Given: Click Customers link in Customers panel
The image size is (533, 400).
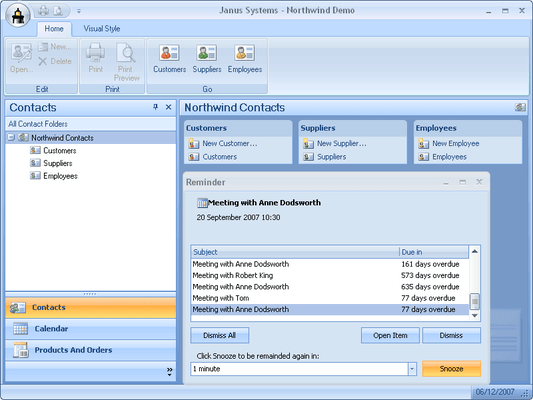Looking at the screenshot, I should coord(220,157).
